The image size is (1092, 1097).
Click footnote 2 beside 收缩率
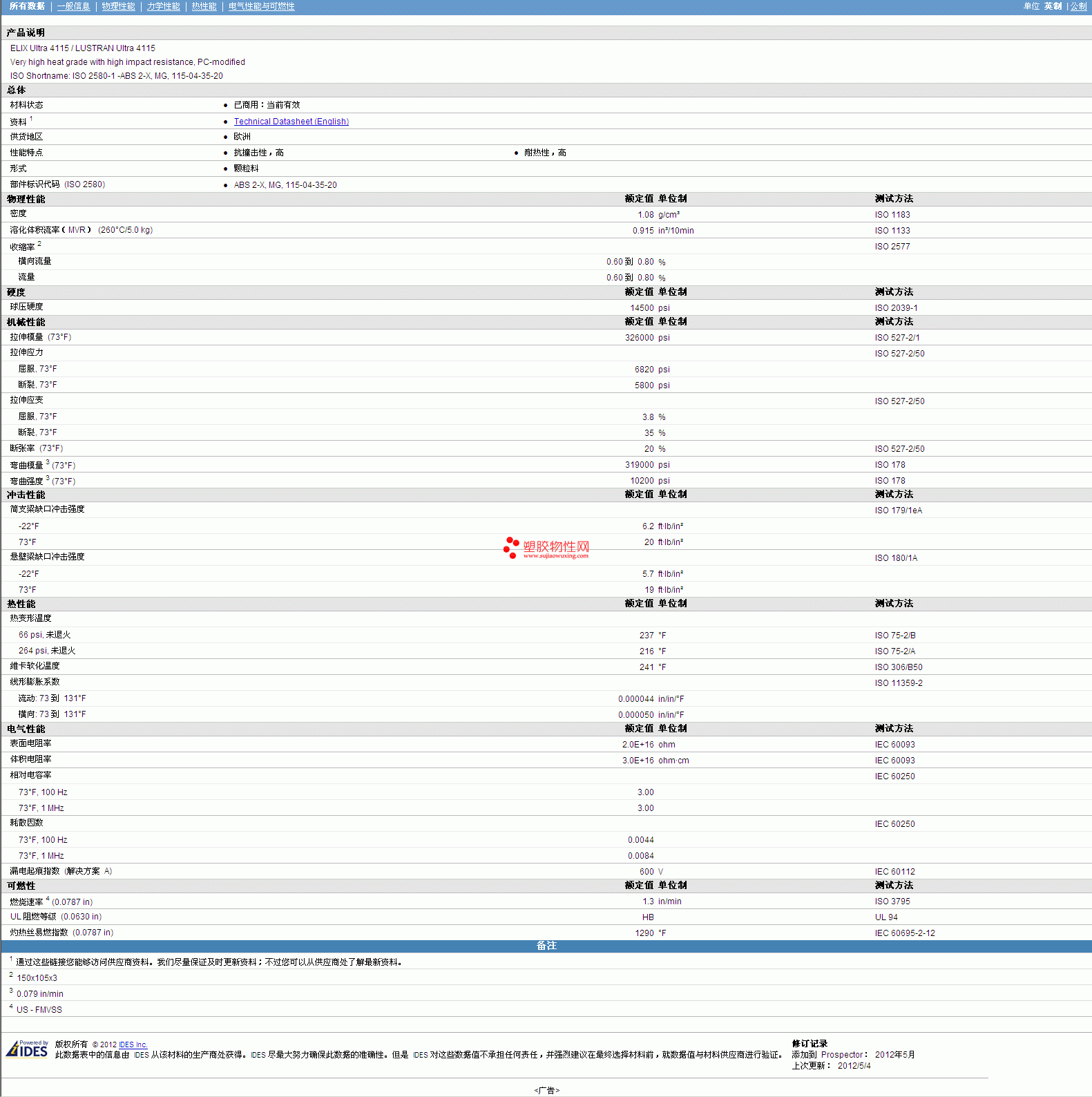tap(39, 244)
